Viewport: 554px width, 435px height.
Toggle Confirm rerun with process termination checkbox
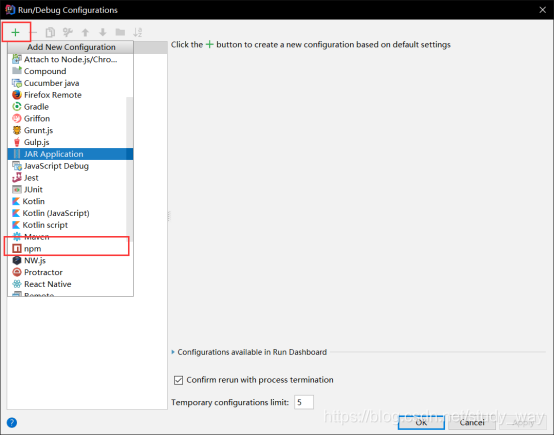click(x=178, y=380)
